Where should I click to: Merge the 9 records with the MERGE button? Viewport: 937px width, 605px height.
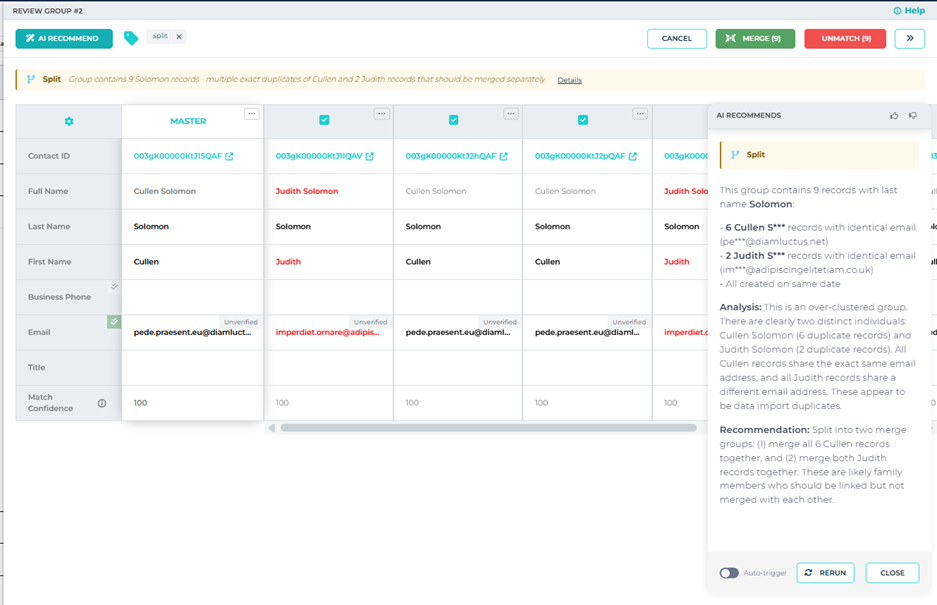pos(754,38)
